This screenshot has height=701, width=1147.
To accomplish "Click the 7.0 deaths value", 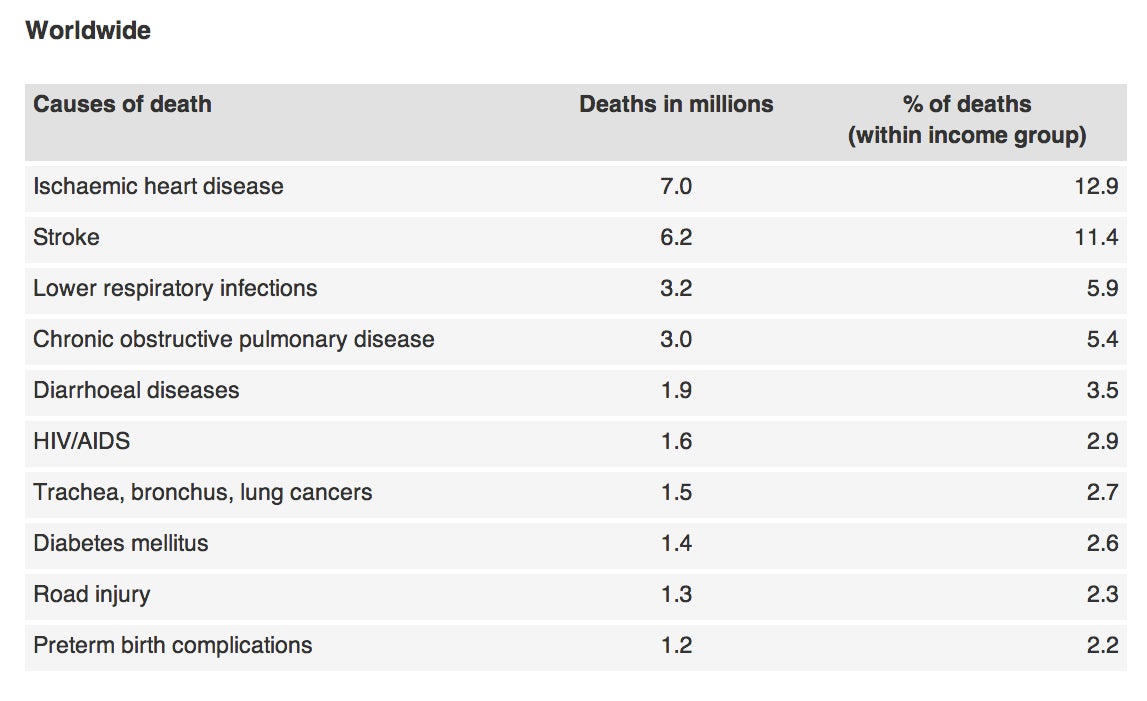I will point(676,187).
